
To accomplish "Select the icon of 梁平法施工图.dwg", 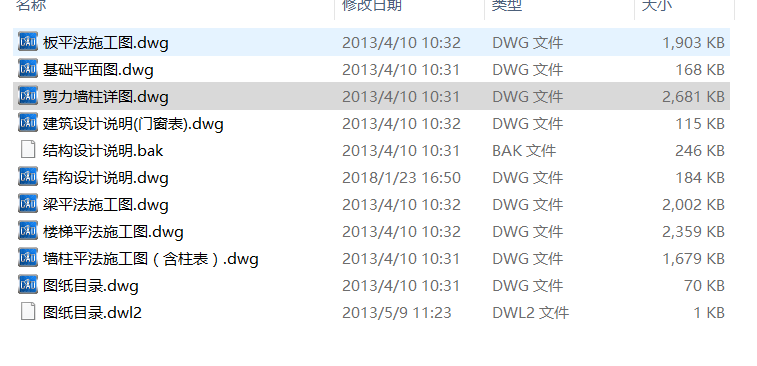I will 28,203.
